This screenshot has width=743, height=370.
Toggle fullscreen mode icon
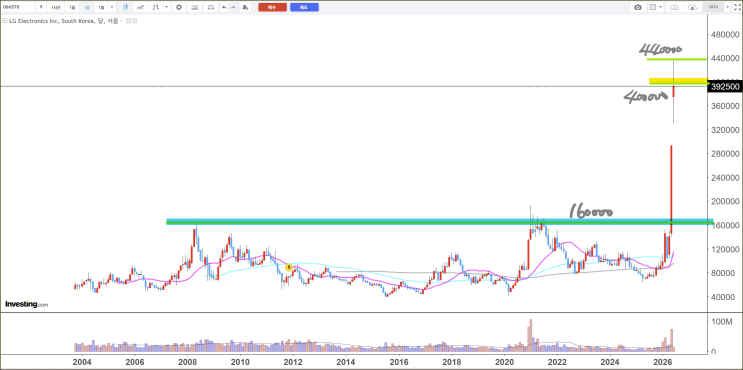(x=737, y=7)
